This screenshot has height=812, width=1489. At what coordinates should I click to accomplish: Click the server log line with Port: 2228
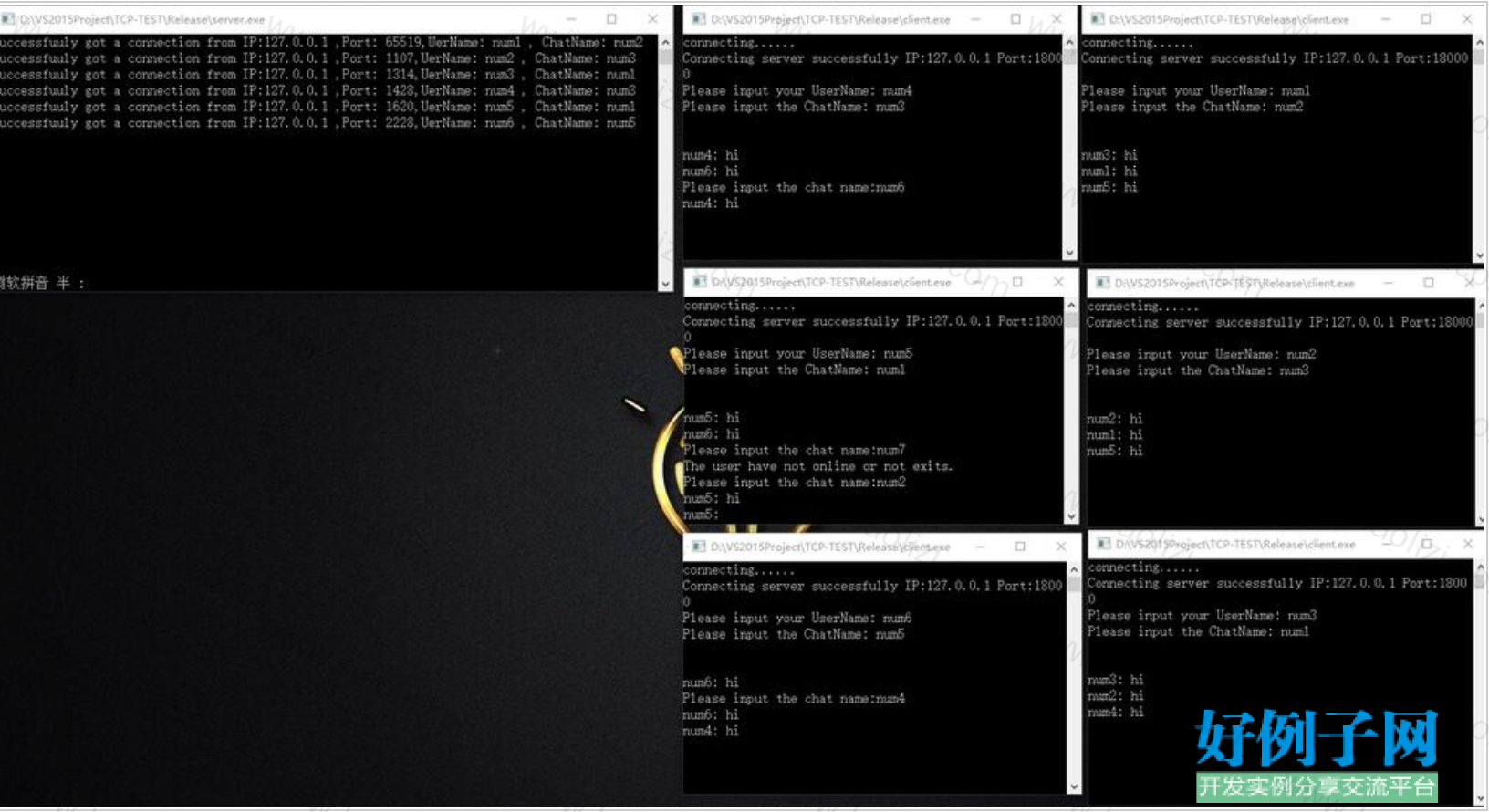[318, 123]
